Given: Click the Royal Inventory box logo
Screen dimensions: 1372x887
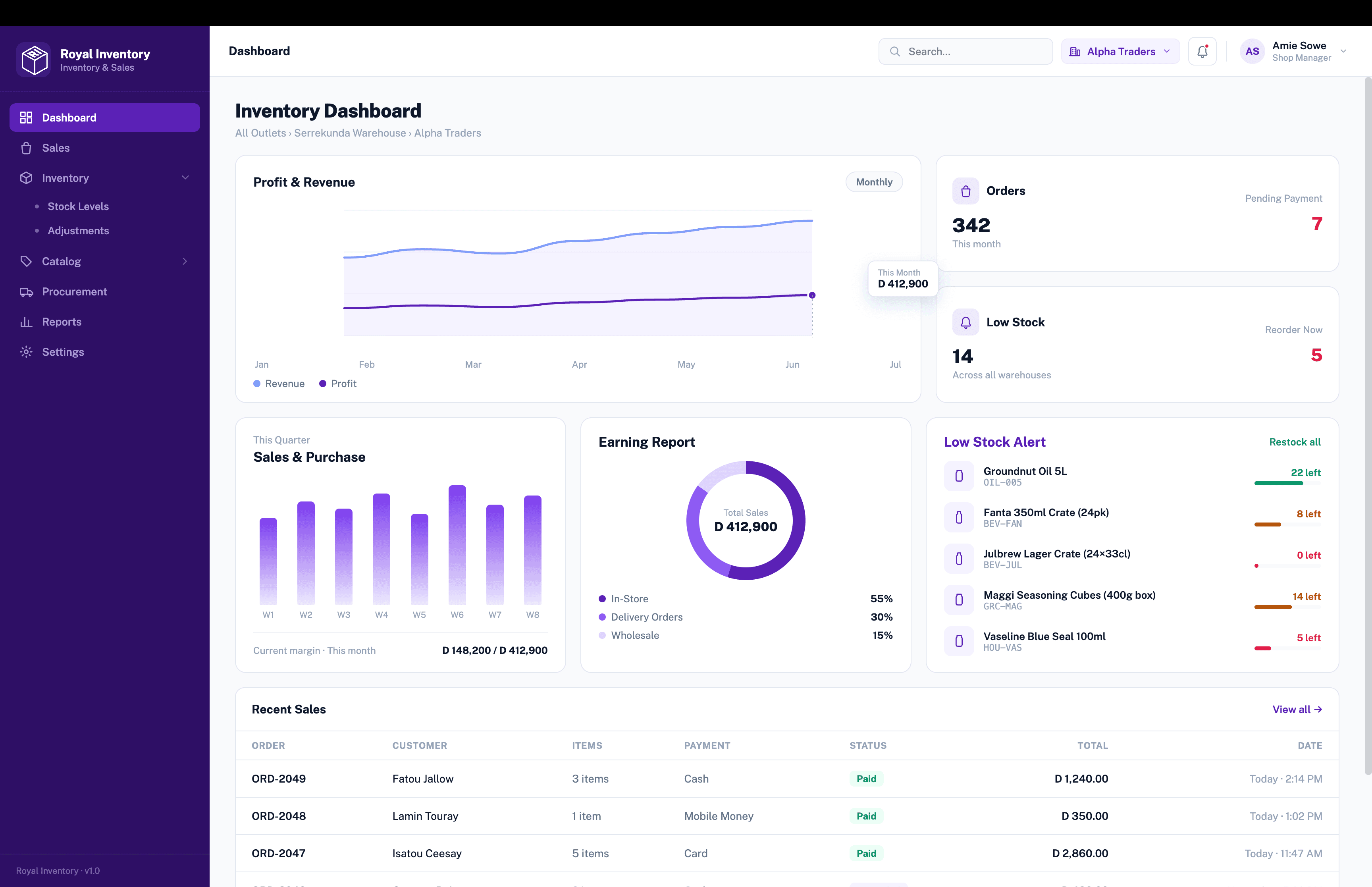Looking at the screenshot, I should pyautogui.click(x=34, y=59).
